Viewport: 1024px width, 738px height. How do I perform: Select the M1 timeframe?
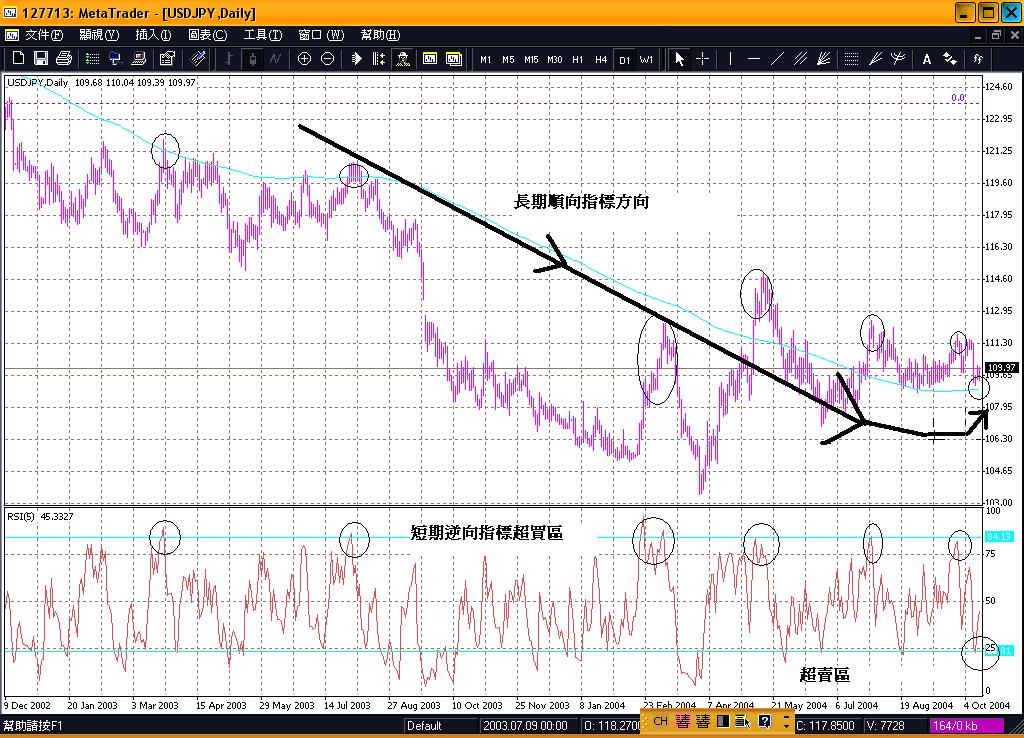coord(485,59)
